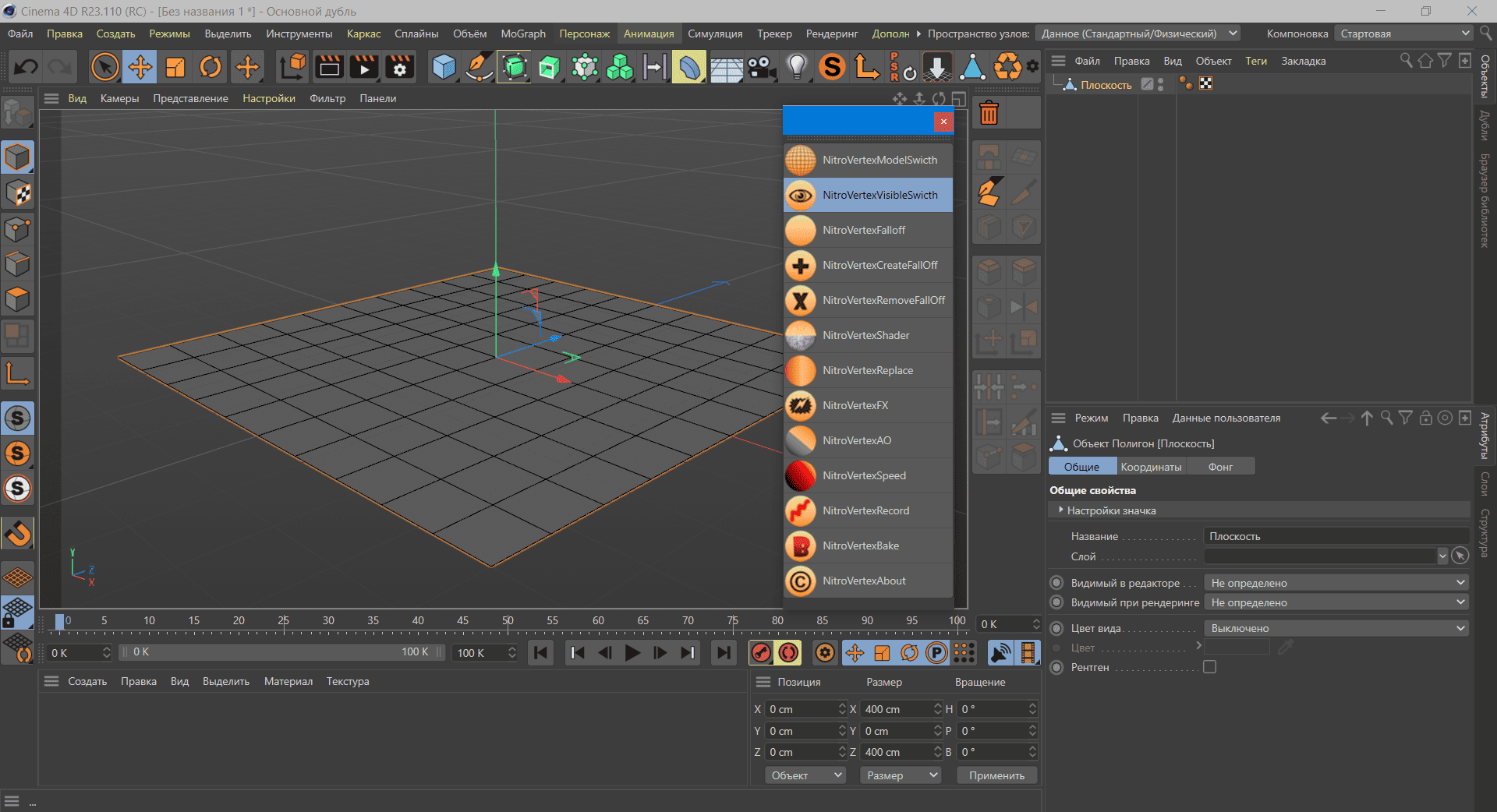Open NitroVertexReplace
The height and width of the screenshot is (812, 1497).
pos(868,370)
